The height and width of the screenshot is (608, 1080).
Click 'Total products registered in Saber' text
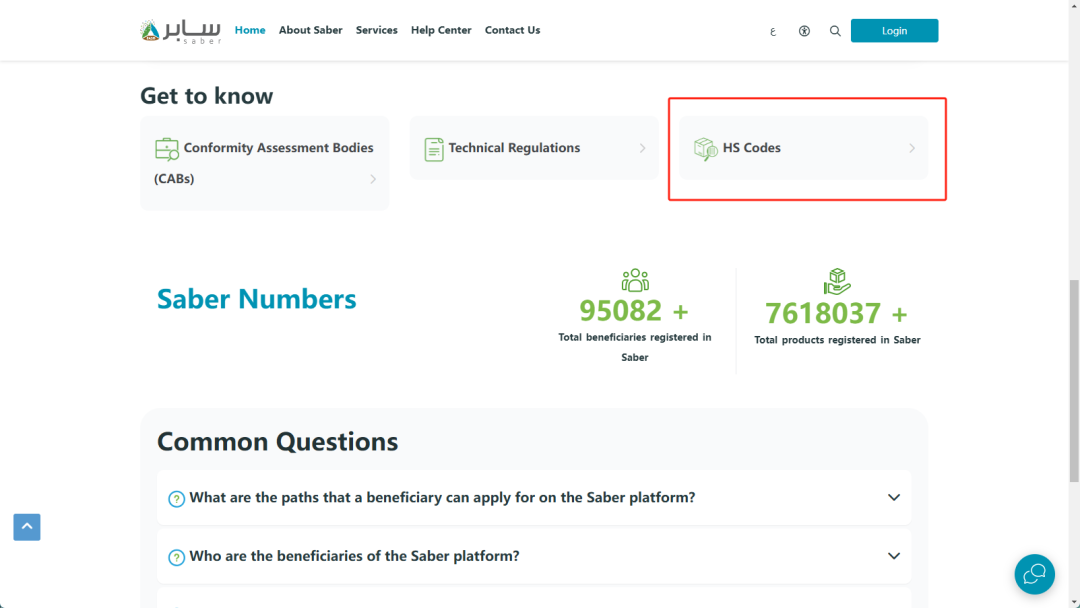pyautogui.click(x=837, y=339)
